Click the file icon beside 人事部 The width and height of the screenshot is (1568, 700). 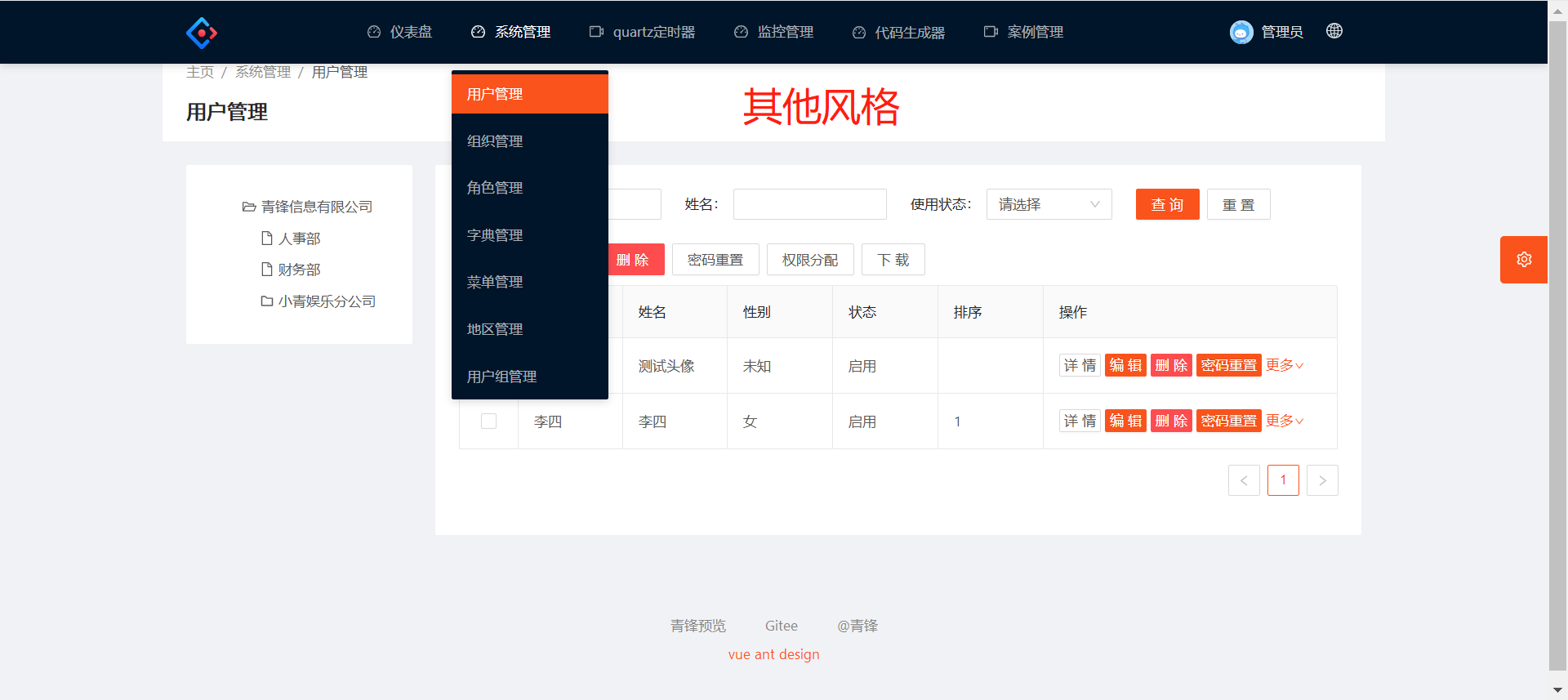click(266, 239)
